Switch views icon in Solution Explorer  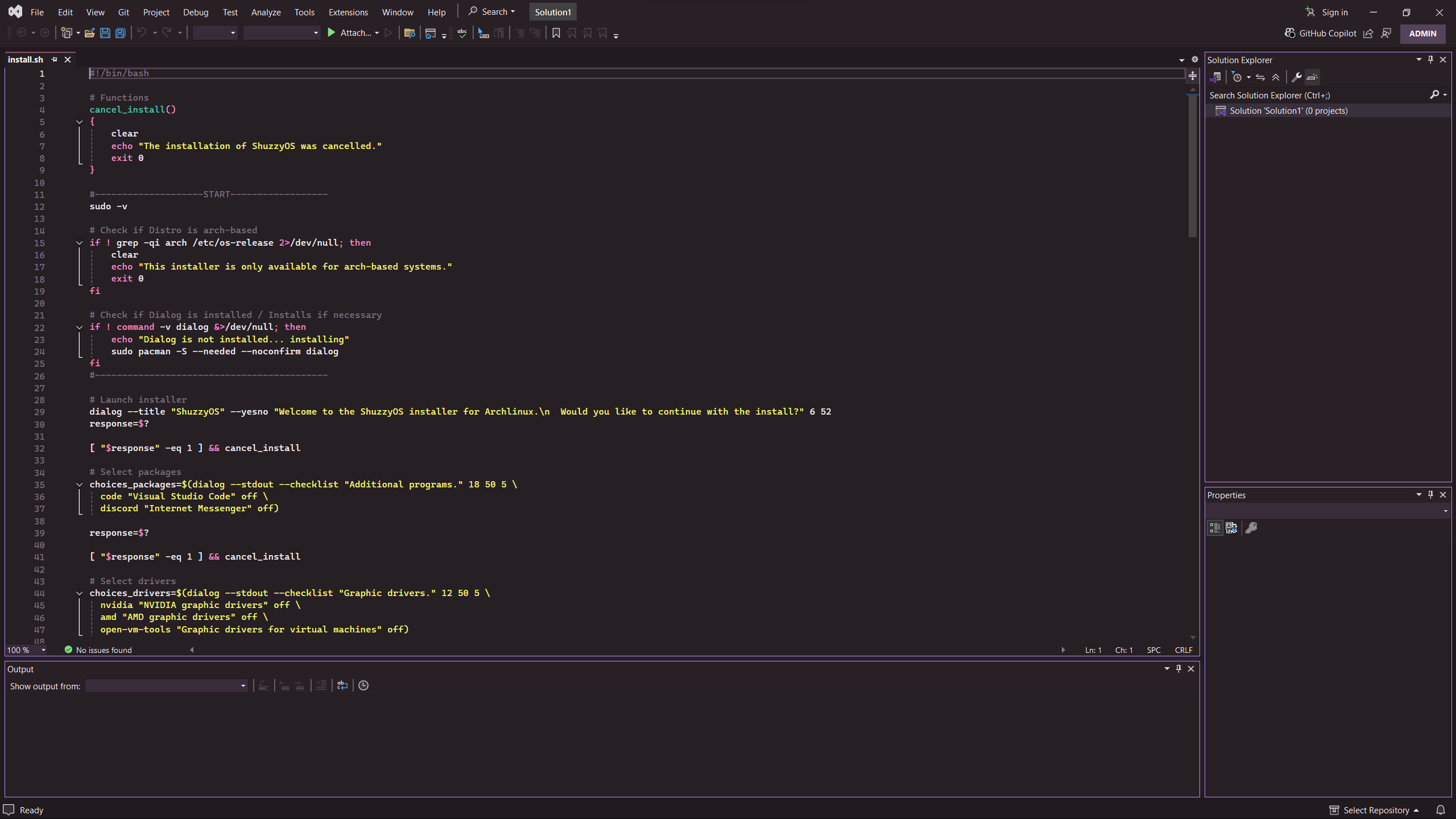click(1215, 77)
